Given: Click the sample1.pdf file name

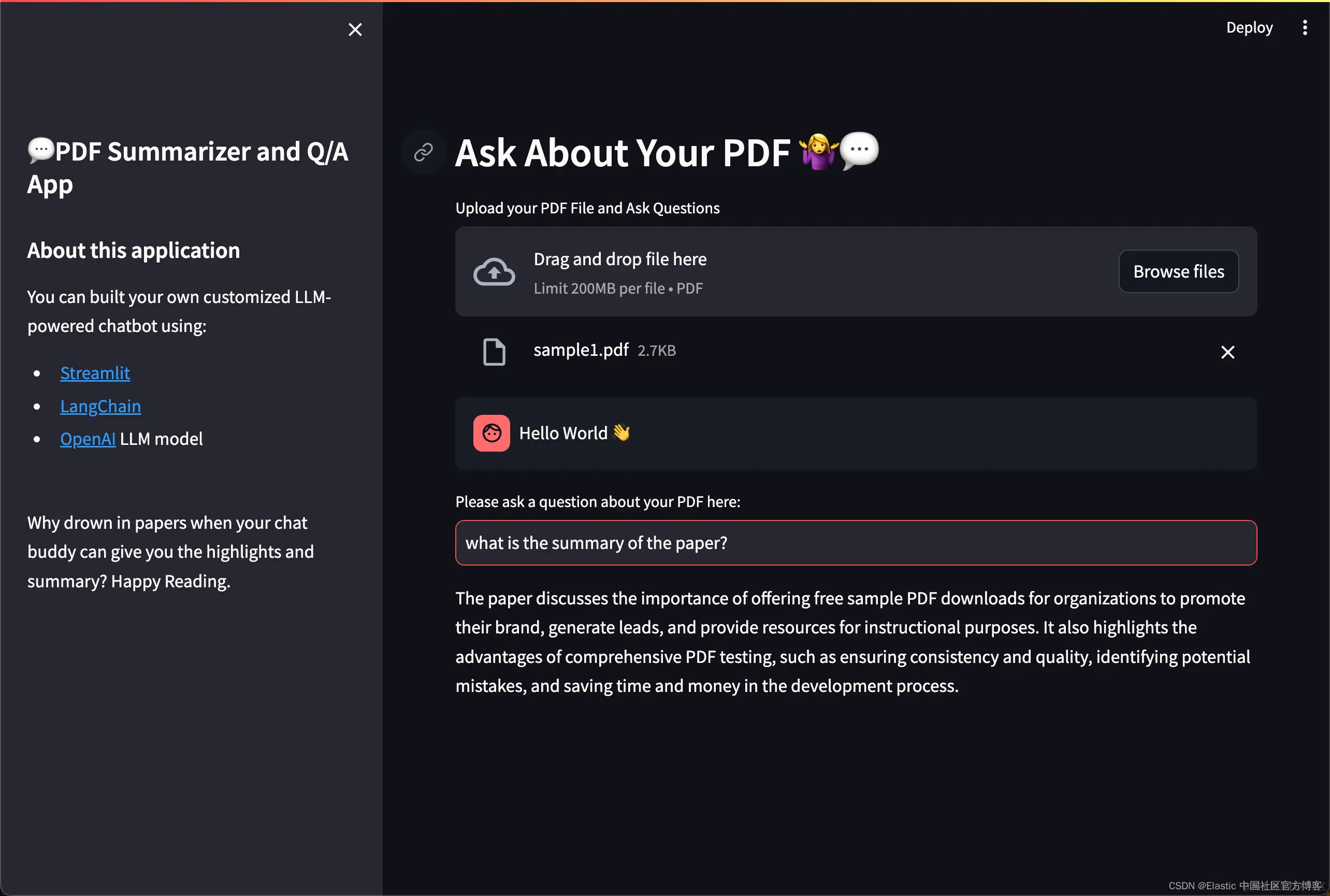Looking at the screenshot, I should coord(581,350).
